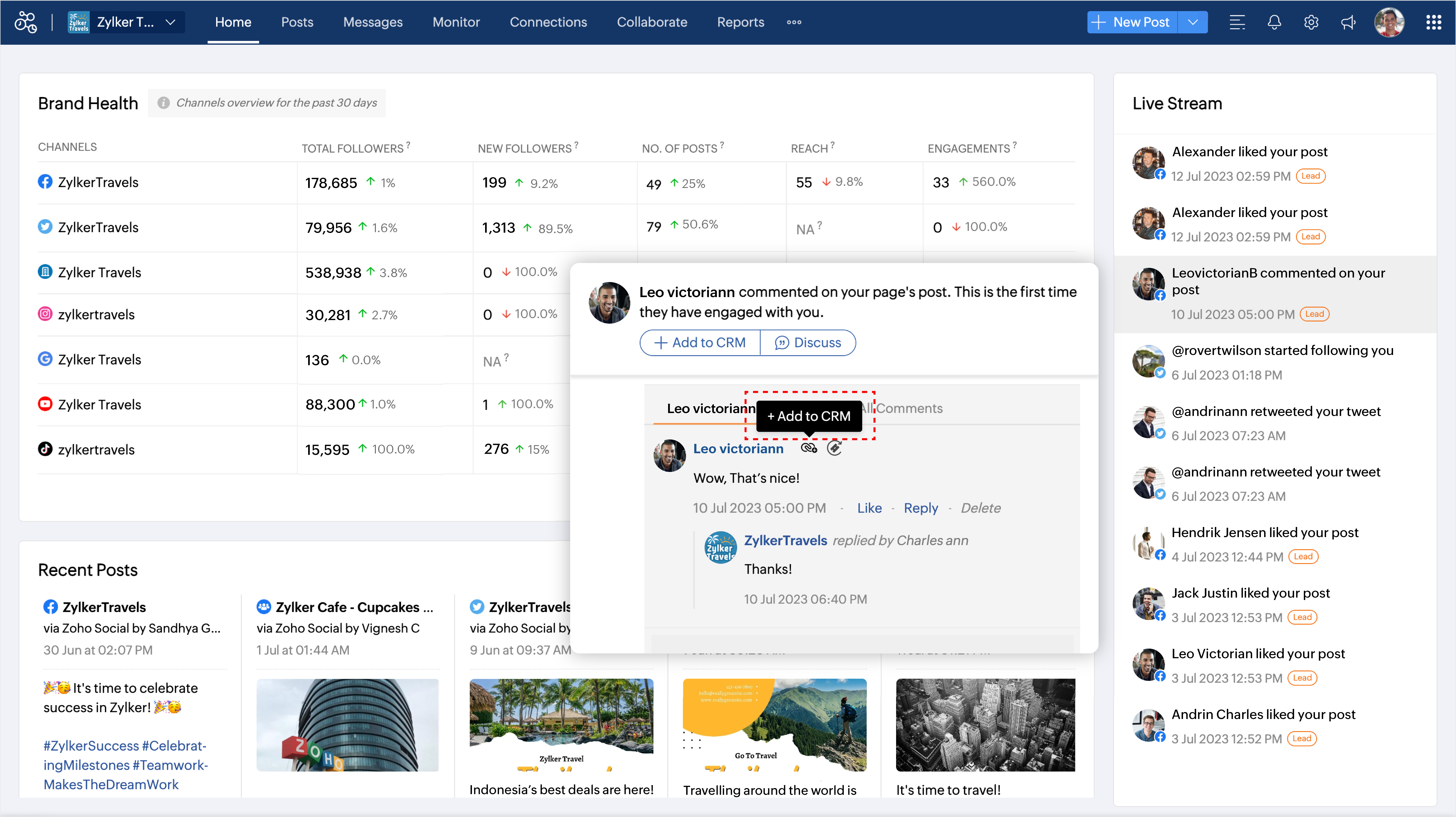
Task: Open the notifications bell icon
Action: 1274,22
